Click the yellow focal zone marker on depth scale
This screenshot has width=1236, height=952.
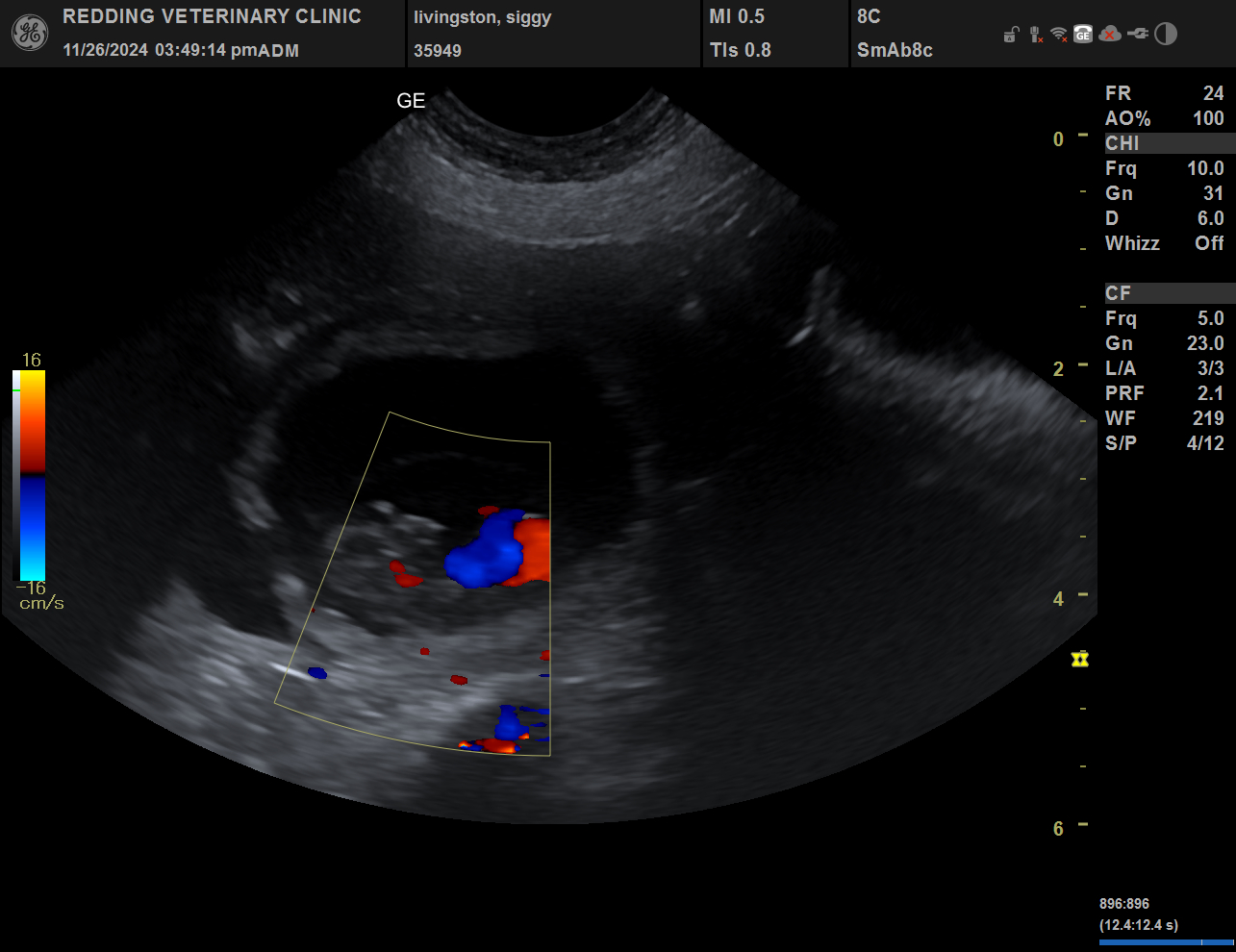point(1080,659)
